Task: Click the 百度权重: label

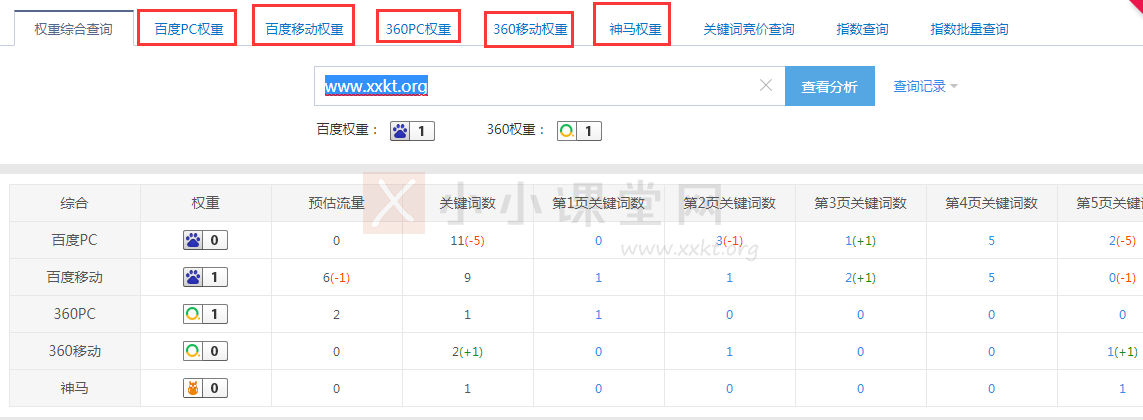Action: [x=348, y=131]
